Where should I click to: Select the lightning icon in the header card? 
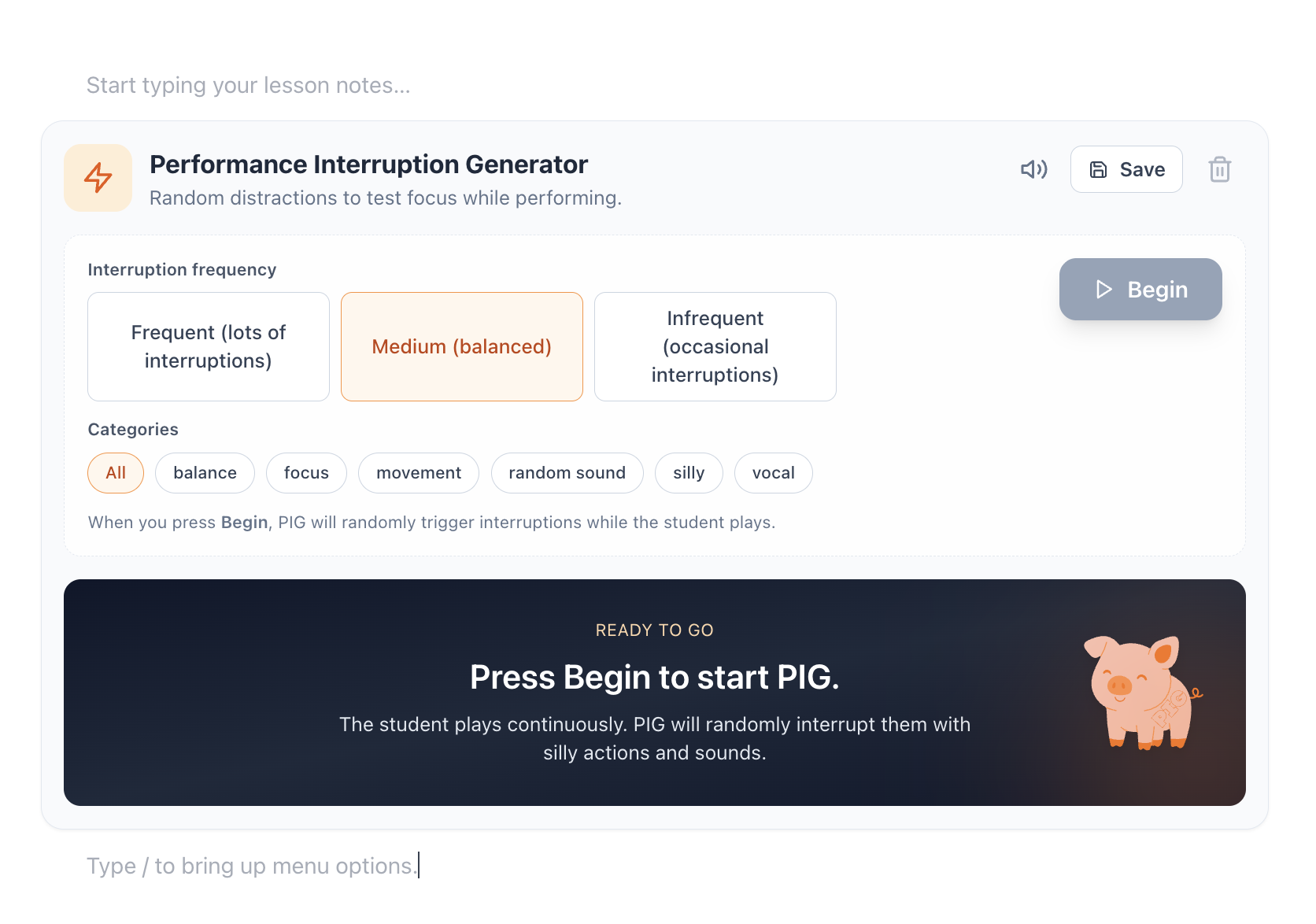pos(98,178)
